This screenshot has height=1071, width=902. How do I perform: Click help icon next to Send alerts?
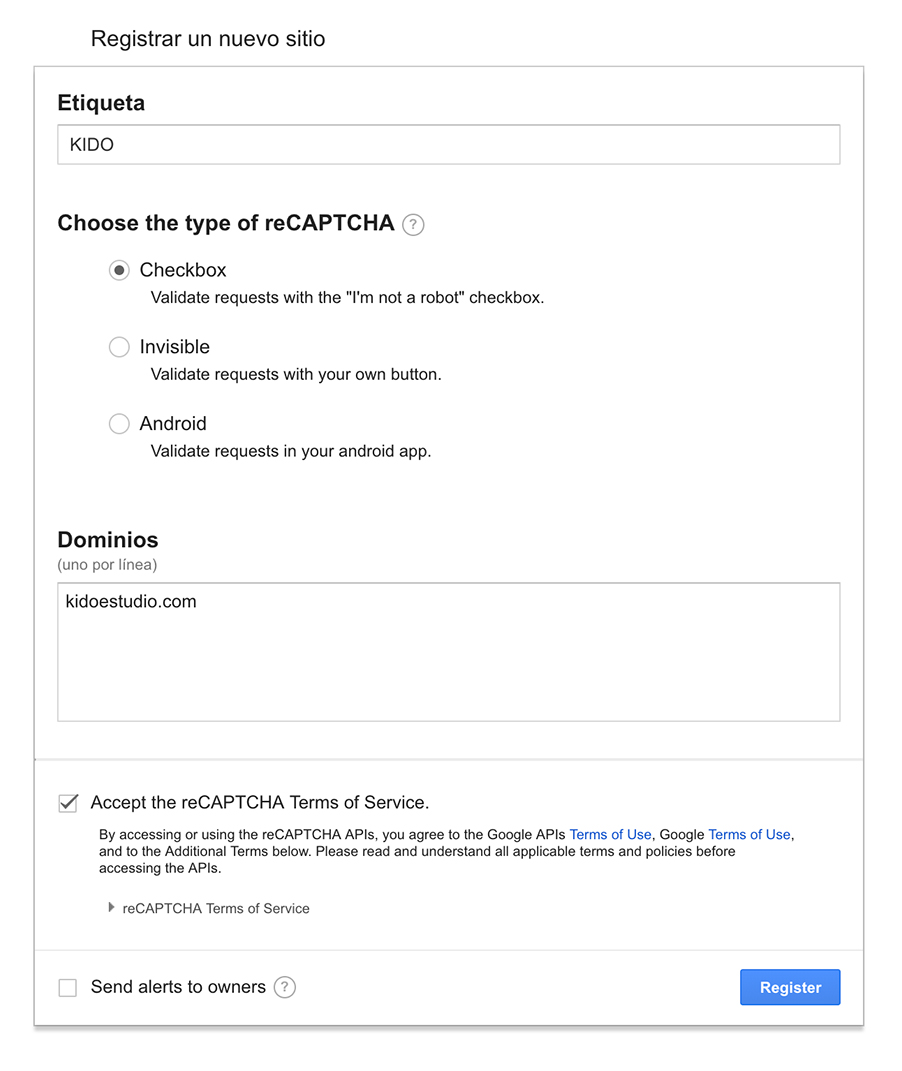pos(285,987)
